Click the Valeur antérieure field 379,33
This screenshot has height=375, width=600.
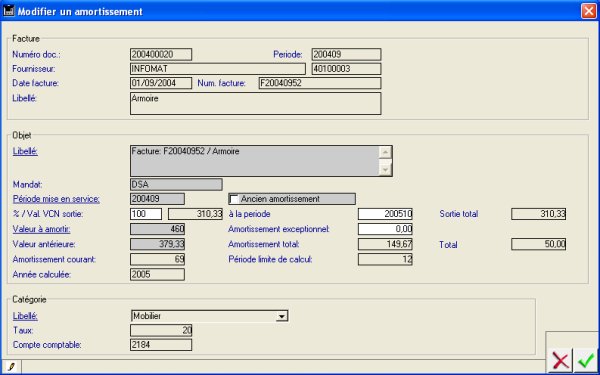[157, 244]
